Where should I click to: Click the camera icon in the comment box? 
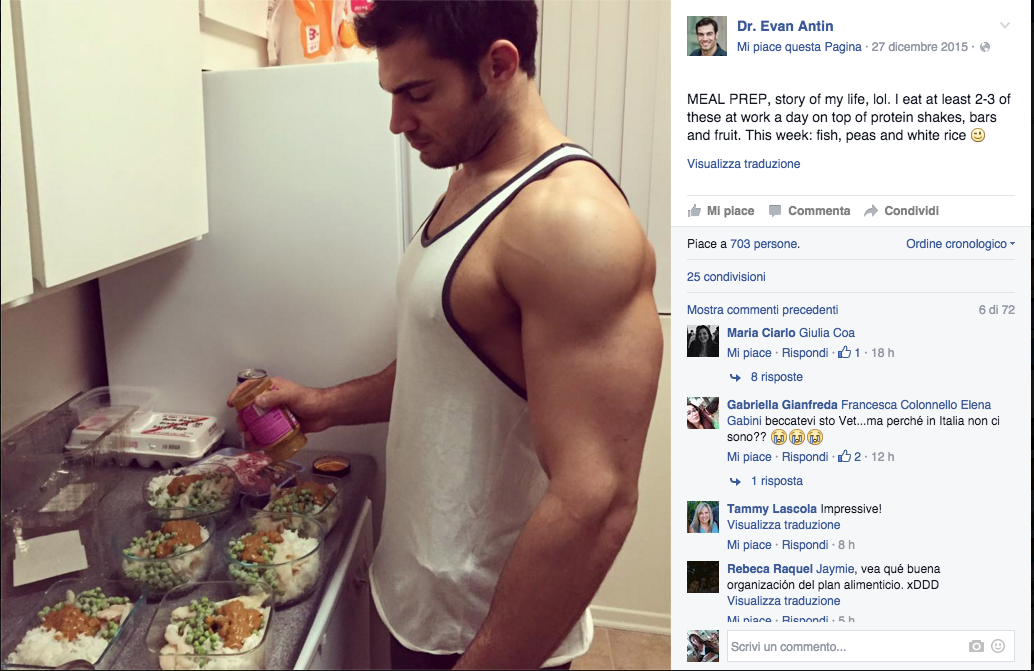coord(976,647)
